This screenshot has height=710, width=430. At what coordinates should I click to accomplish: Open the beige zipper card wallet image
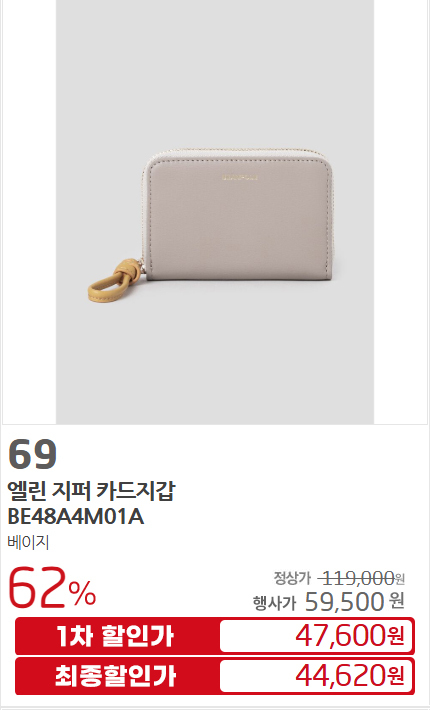click(215, 212)
